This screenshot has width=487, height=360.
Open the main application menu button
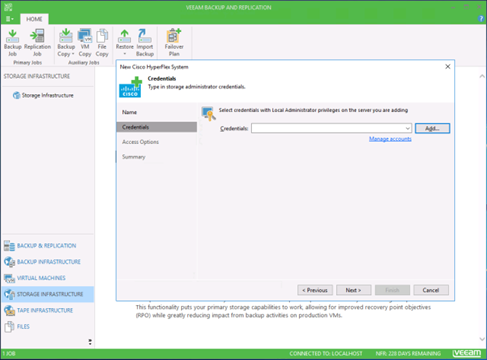10,19
